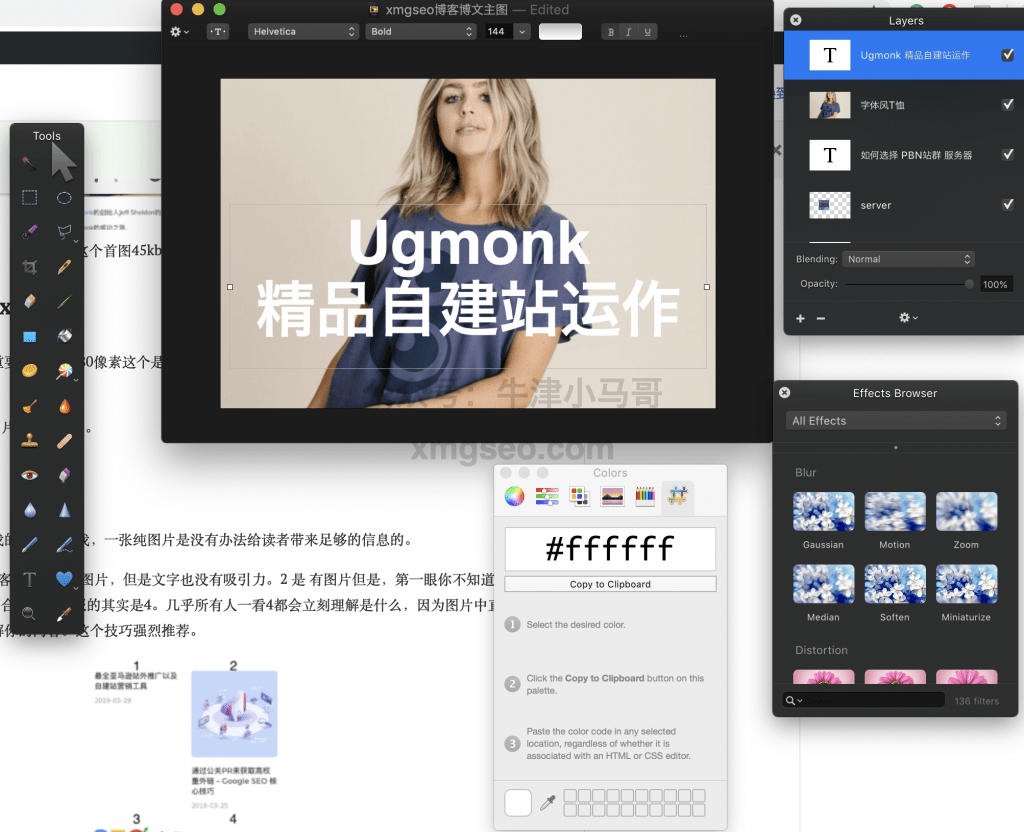The width and height of the screenshot is (1024, 832).
Task: Hide the 如何选择 PBN站群 服务器 layer
Action: pyautogui.click(x=1008, y=155)
